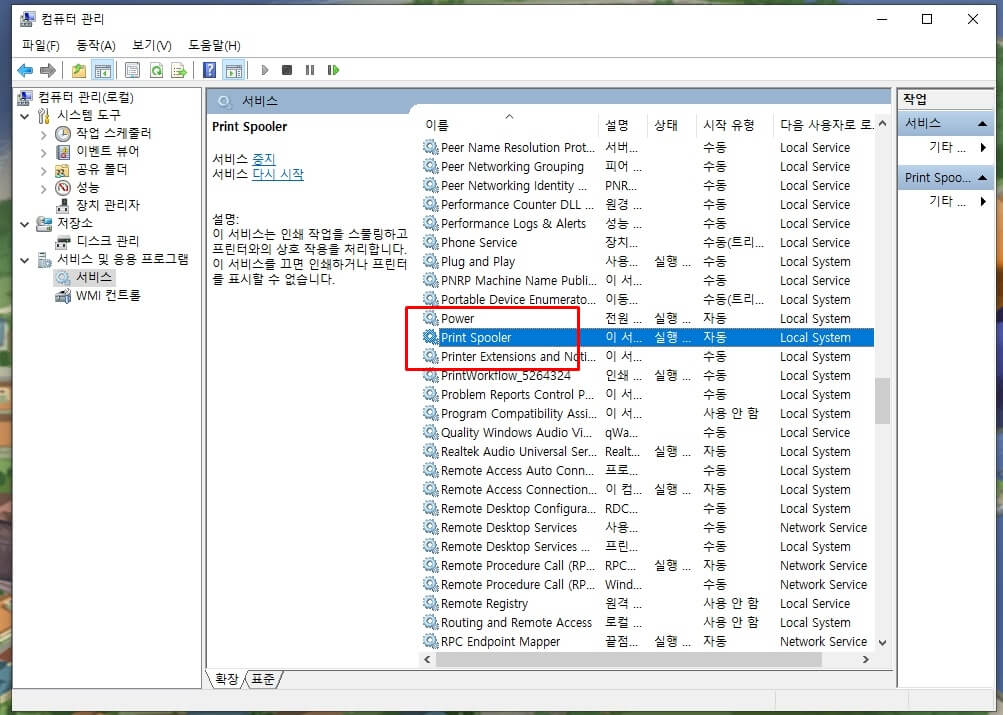This screenshot has width=1003, height=715.
Task: Click the vertical scrollbar thumb in services list
Action: pos(883,400)
